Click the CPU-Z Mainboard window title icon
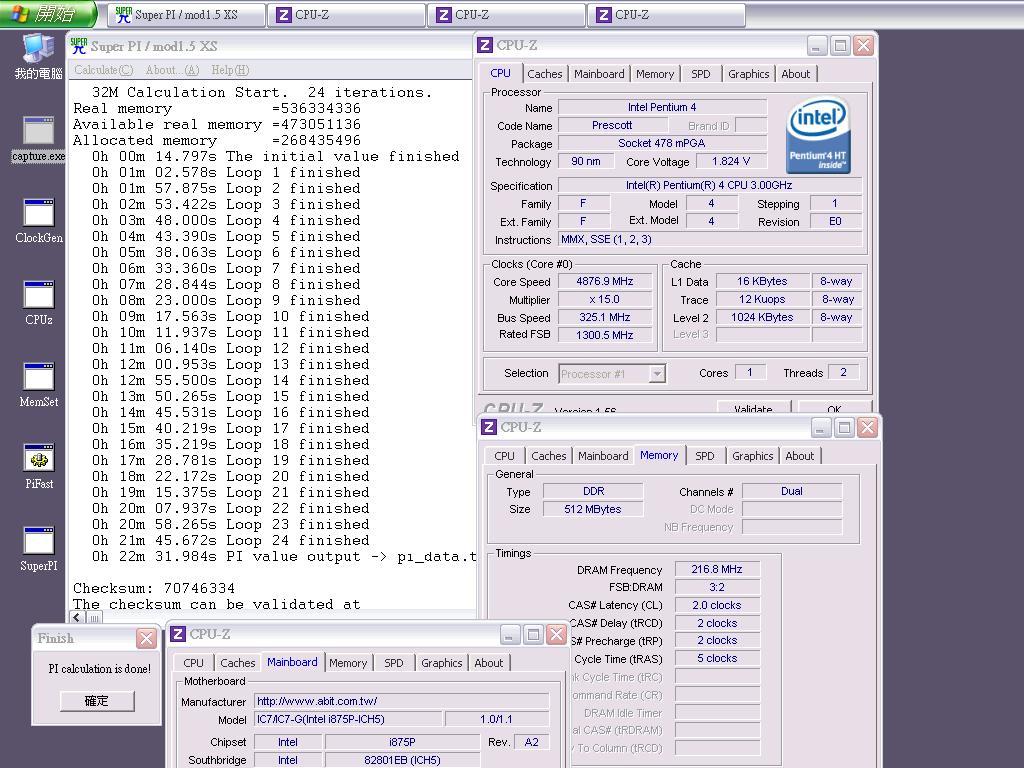This screenshot has height=768, width=1024. pyautogui.click(x=178, y=634)
